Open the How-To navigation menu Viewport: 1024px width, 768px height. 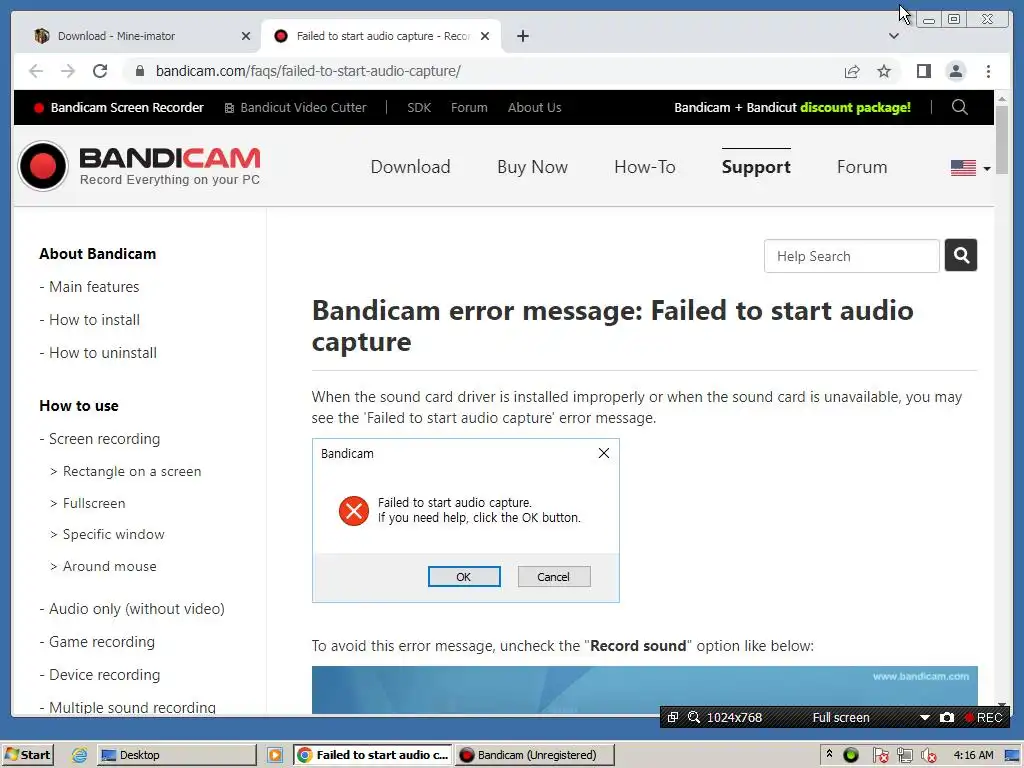point(645,167)
